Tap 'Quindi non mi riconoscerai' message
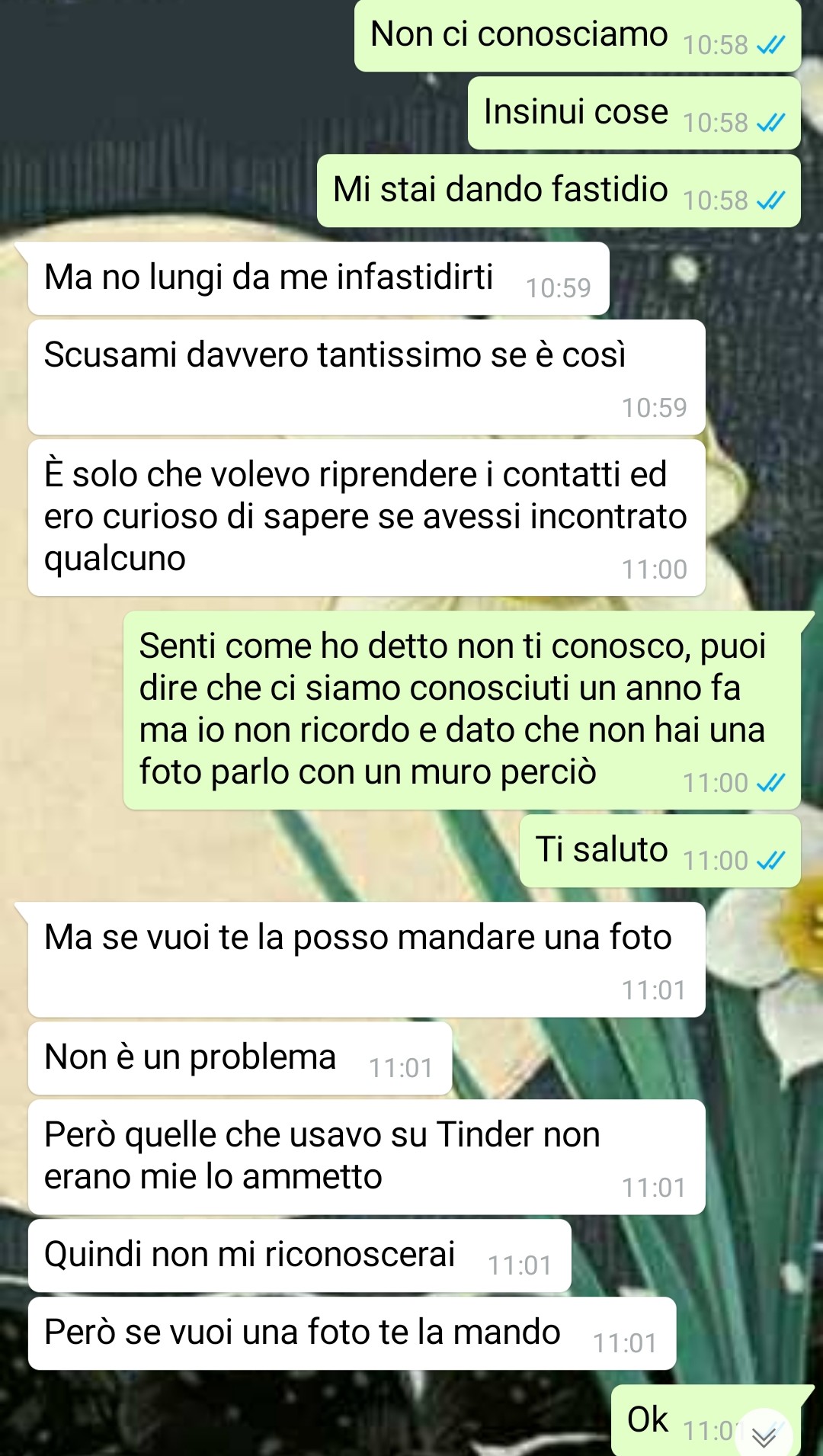The height and width of the screenshot is (1456, 823). point(299,1256)
